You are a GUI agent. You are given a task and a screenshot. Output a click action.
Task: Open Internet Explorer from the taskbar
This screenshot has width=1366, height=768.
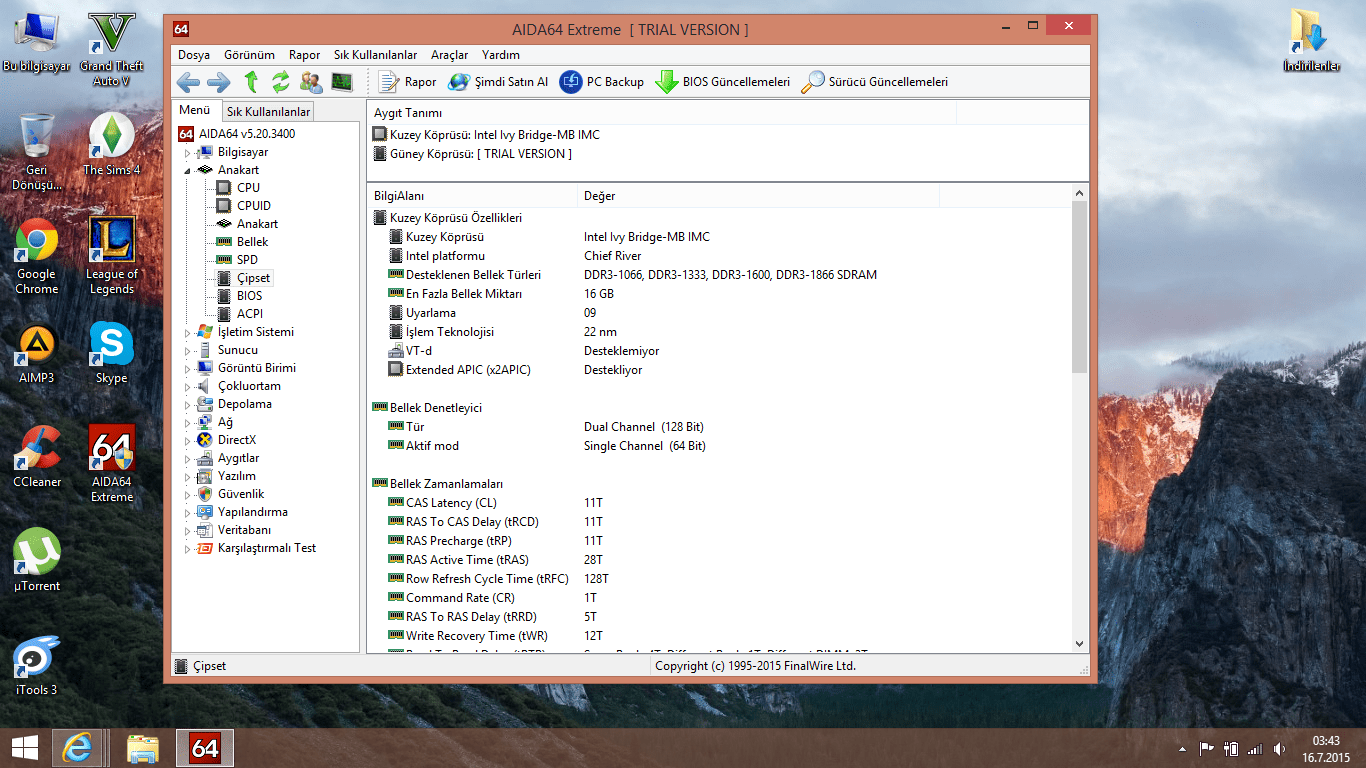click(x=80, y=748)
